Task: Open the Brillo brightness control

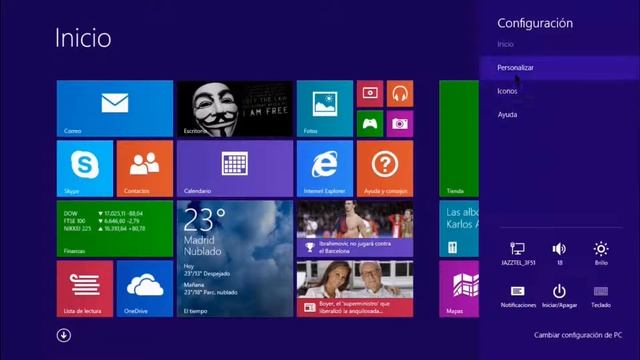Action: 601,253
